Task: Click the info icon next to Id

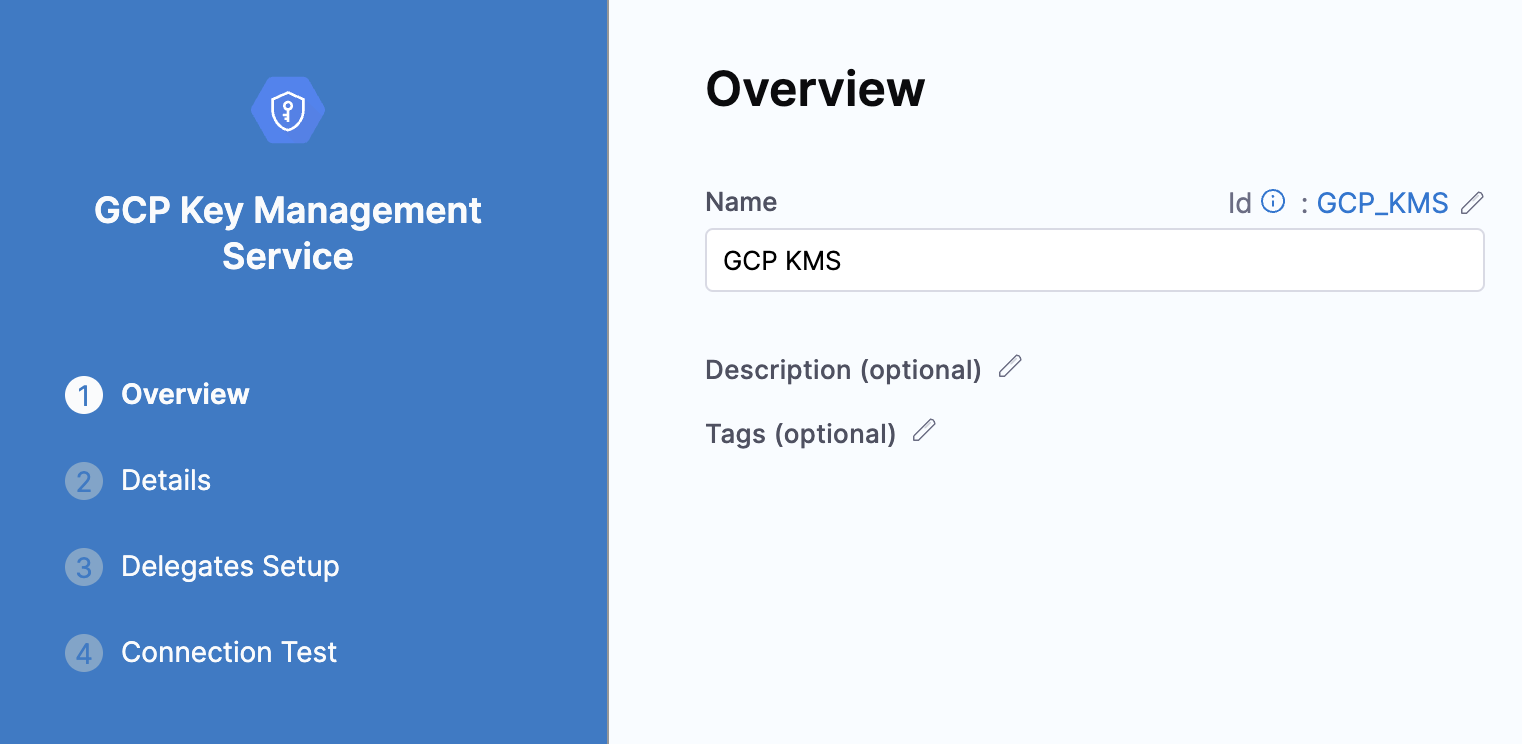Action: coord(1272,201)
